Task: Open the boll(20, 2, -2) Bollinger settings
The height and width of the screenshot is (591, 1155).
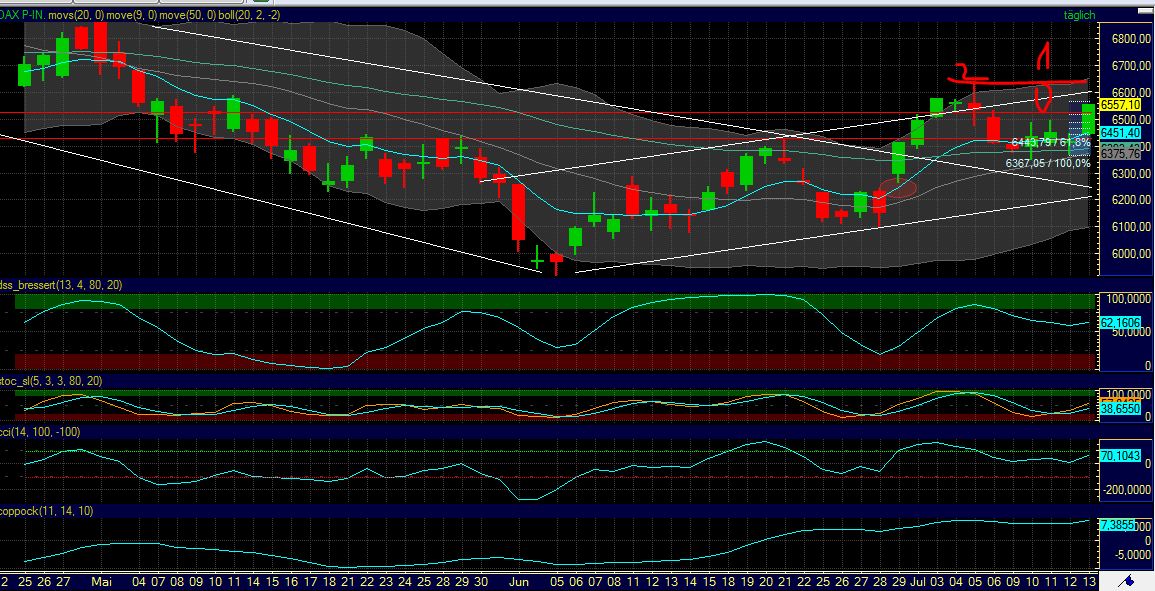Action: [251, 15]
